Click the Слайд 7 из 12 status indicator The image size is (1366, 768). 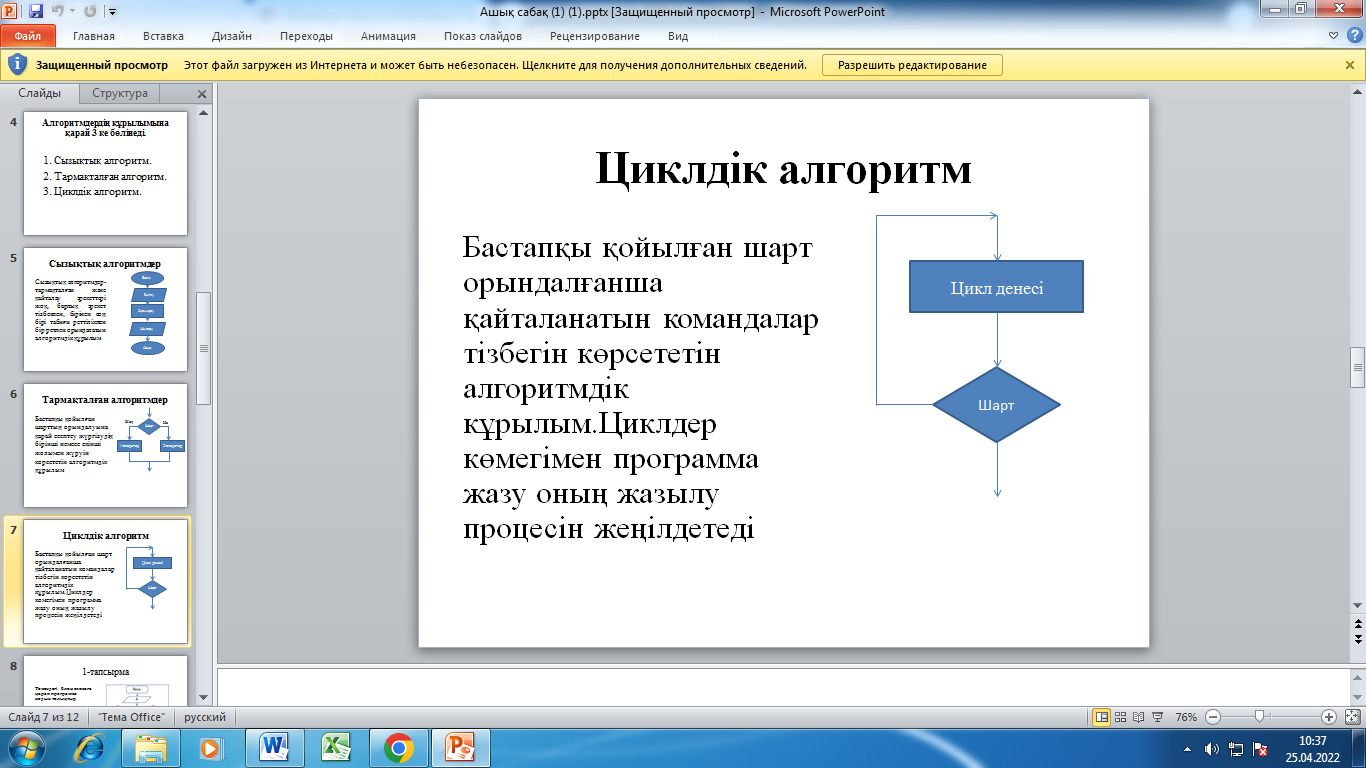coord(44,717)
